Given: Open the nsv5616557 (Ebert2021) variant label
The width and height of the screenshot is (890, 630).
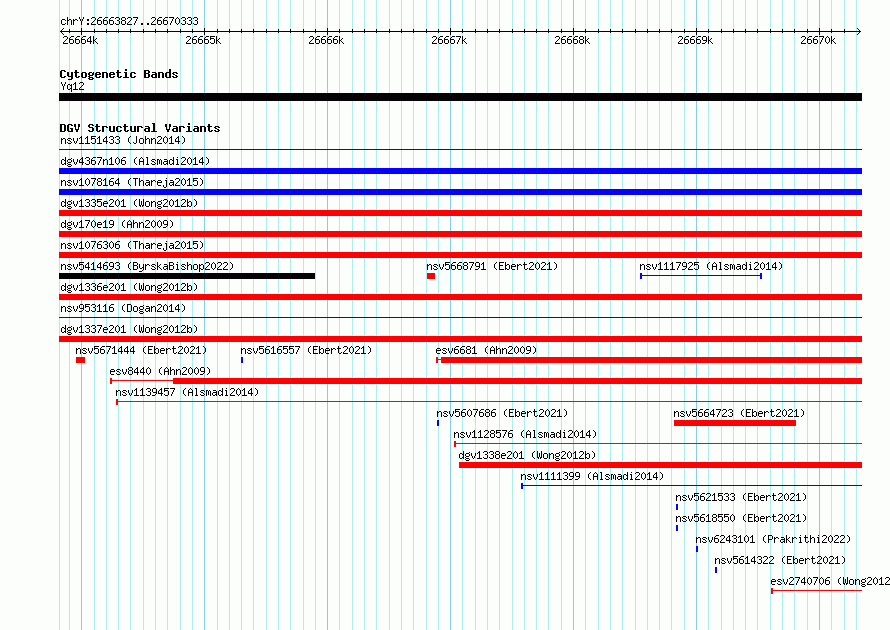Looking at the screenshot, I should [306, 350].
